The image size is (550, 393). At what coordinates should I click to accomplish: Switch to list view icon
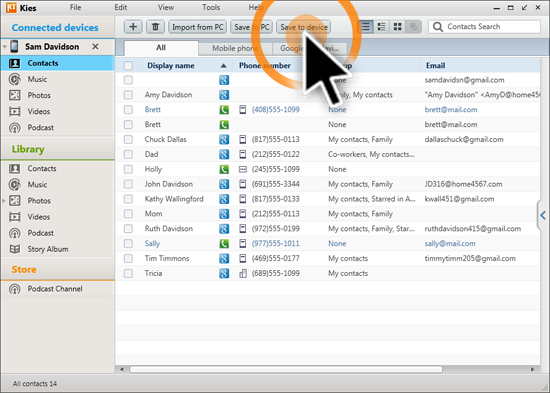click(x=365, y=27)
